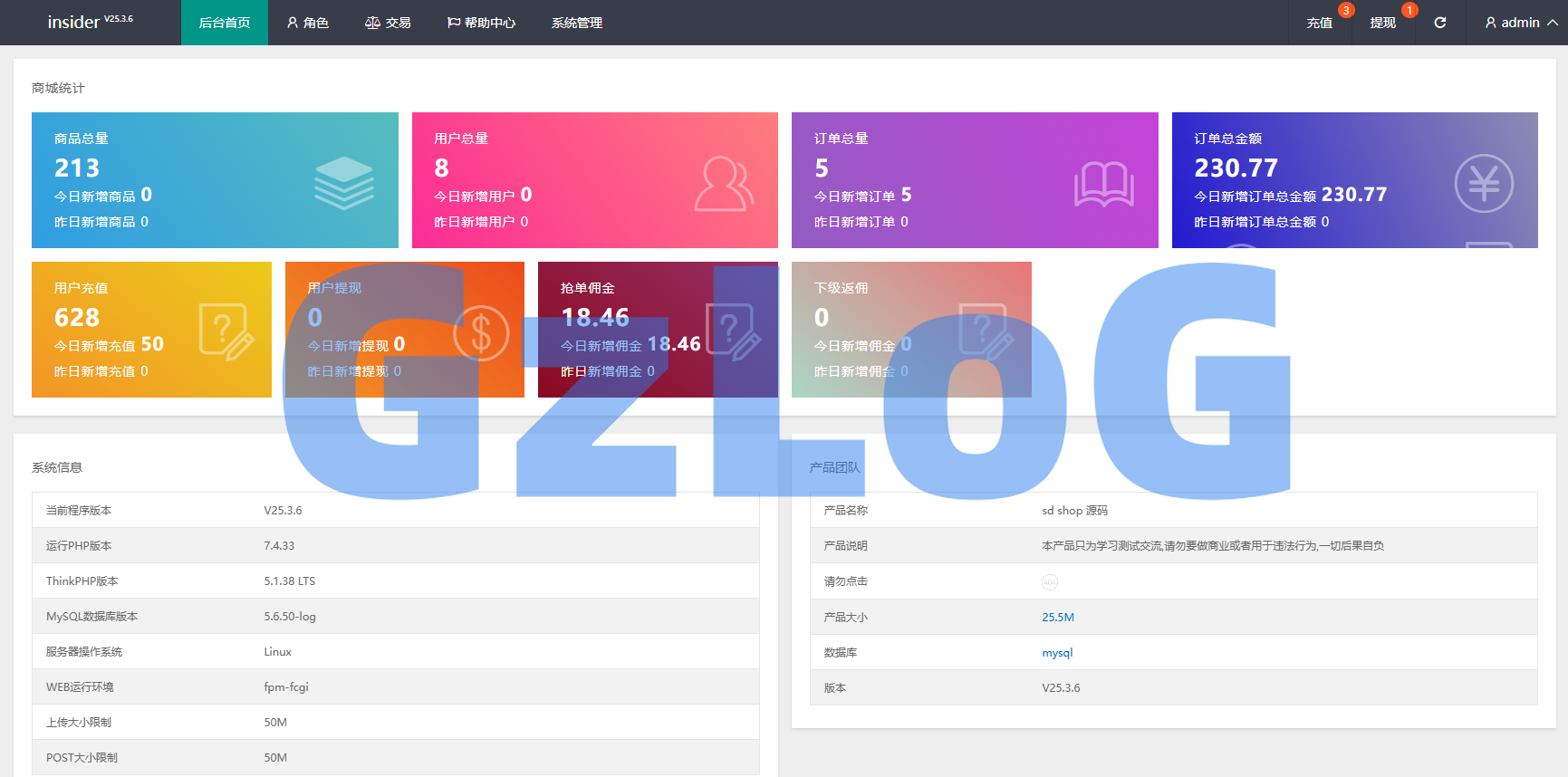Click the users icon in 用户总量 card
This screenshot has height=777, width=1568.
click(723, 184)
